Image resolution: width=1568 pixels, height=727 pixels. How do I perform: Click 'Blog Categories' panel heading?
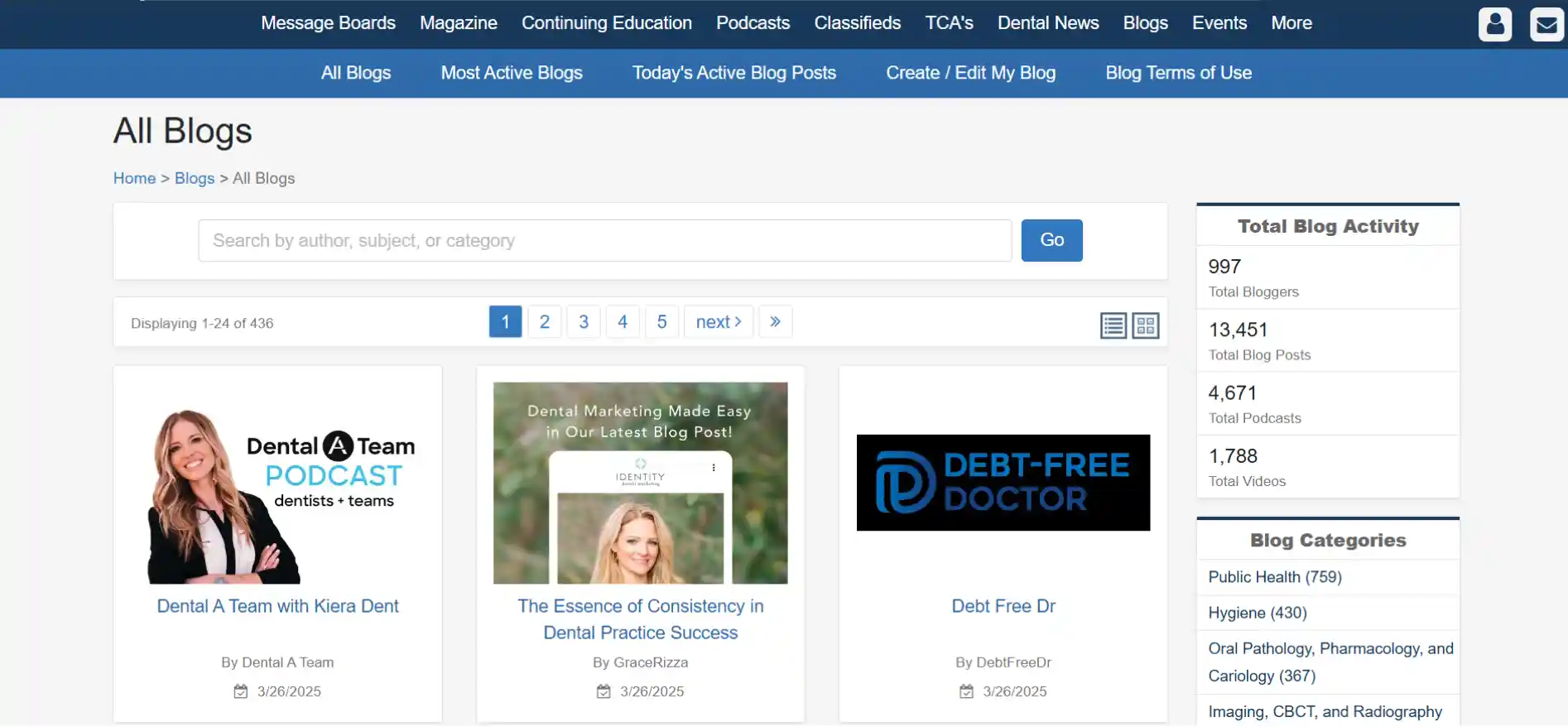[x=1328, y=541]
